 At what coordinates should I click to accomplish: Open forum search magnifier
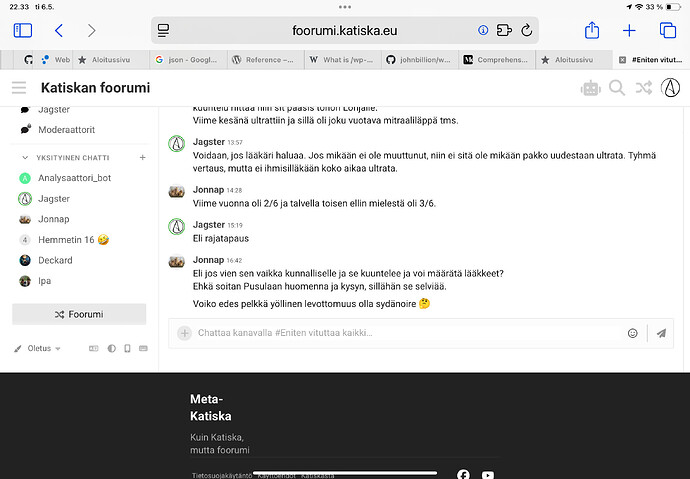click(617, 88)
